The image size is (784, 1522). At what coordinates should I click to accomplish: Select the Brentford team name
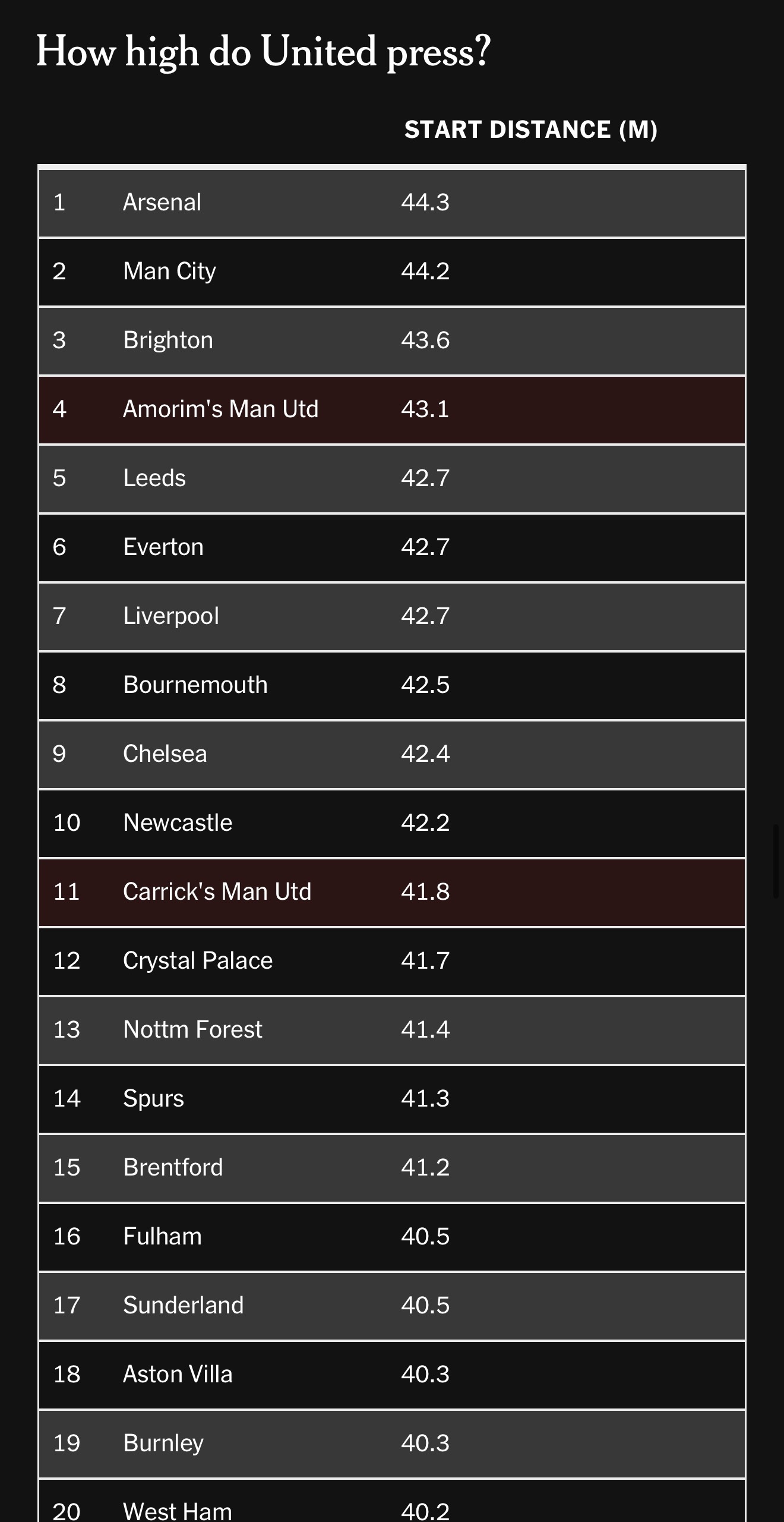tap(173, 1168)
